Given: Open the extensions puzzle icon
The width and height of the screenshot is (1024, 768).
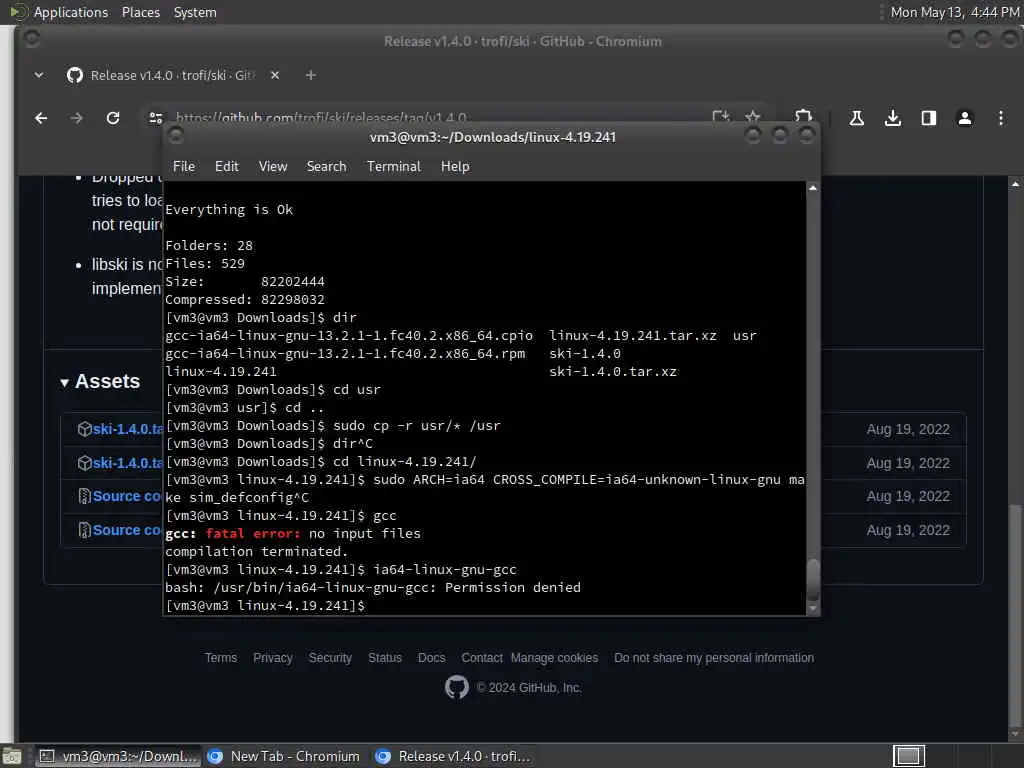Looking at the screenshot, I should click(x=803, y=116).
